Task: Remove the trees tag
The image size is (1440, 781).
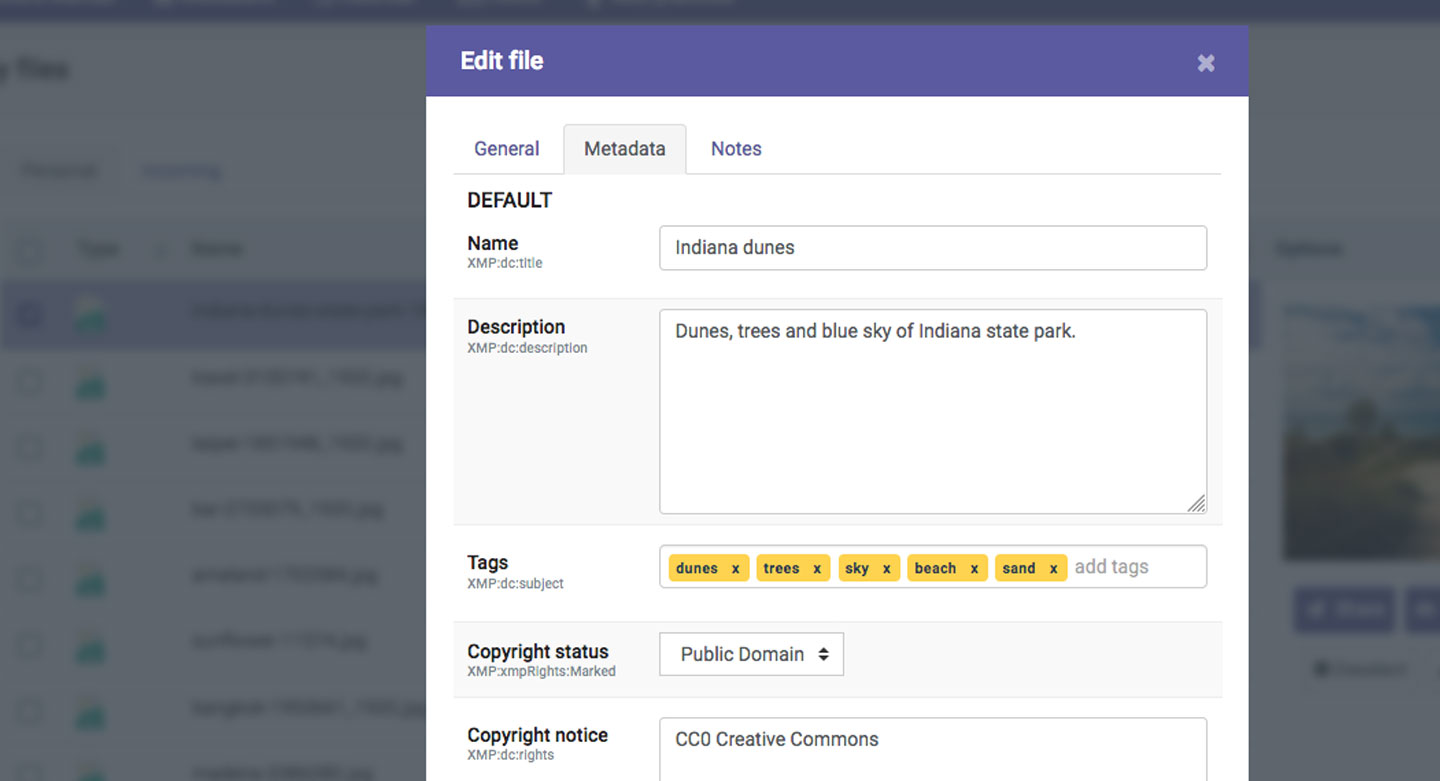Action: [817, 569]
